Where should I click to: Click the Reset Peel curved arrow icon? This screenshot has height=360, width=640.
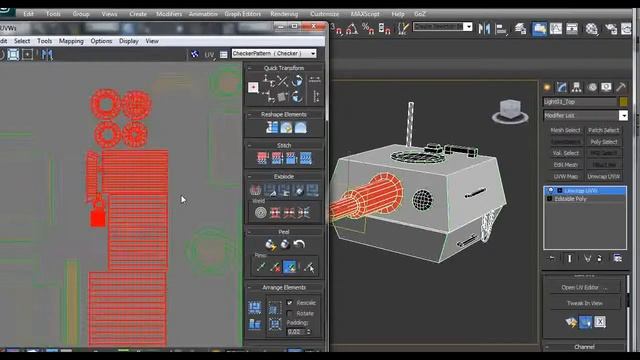coord(299,244)
